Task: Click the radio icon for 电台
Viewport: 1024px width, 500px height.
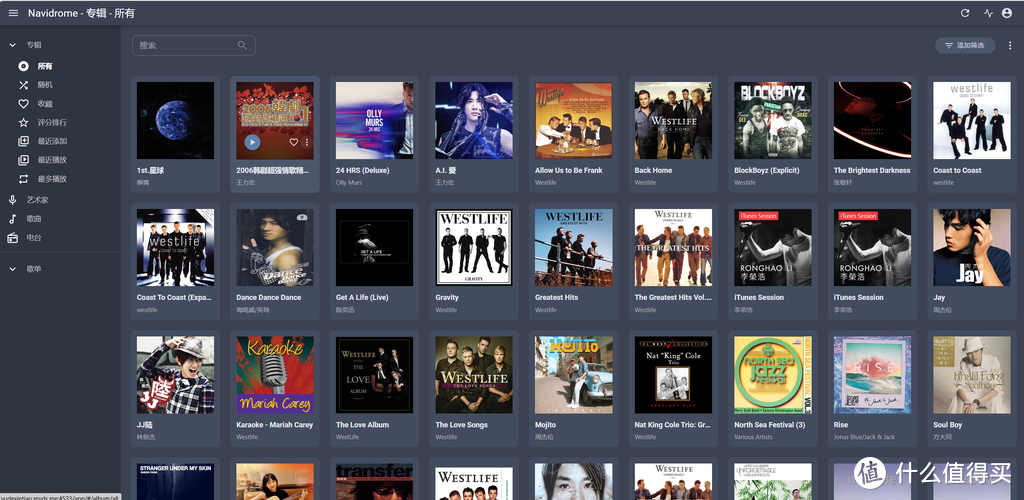Action: (x=12, y=238)
